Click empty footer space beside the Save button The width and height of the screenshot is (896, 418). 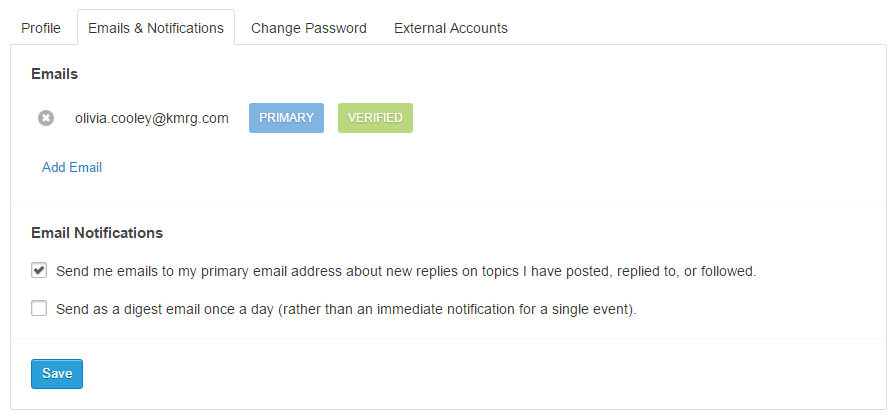(x=400, y=374)
